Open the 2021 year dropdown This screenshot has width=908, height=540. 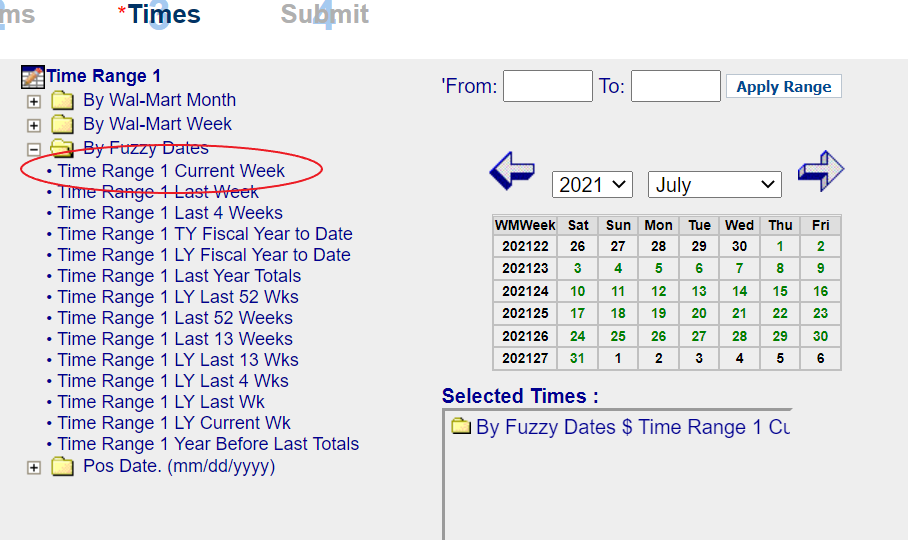point(592,185)
